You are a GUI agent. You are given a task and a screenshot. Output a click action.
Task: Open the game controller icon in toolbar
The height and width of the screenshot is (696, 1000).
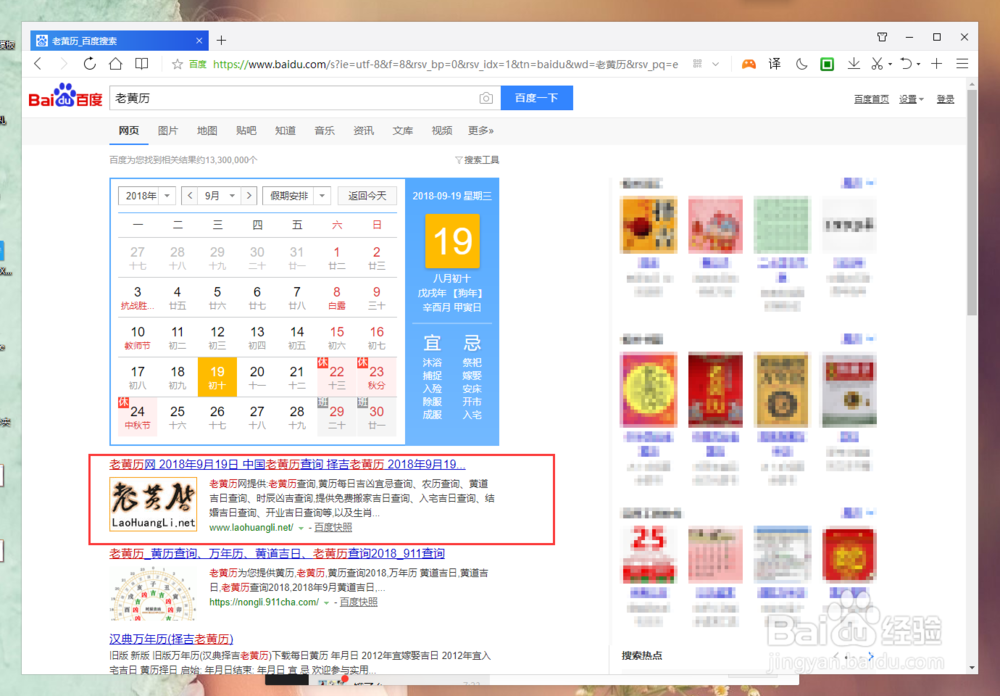[748, 64]
